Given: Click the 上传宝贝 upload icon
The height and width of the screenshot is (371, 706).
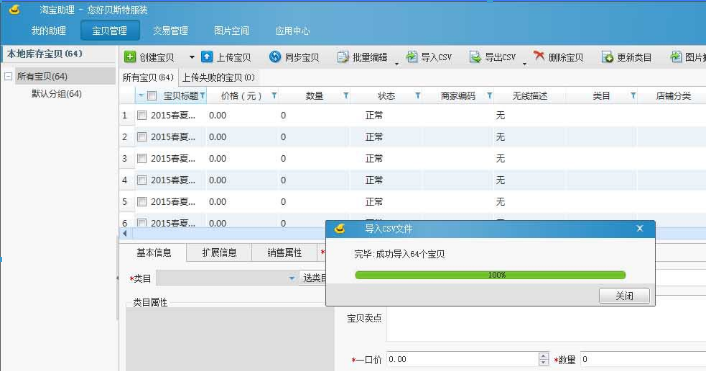Looking at the screenshot, I should tap(207, 57).
